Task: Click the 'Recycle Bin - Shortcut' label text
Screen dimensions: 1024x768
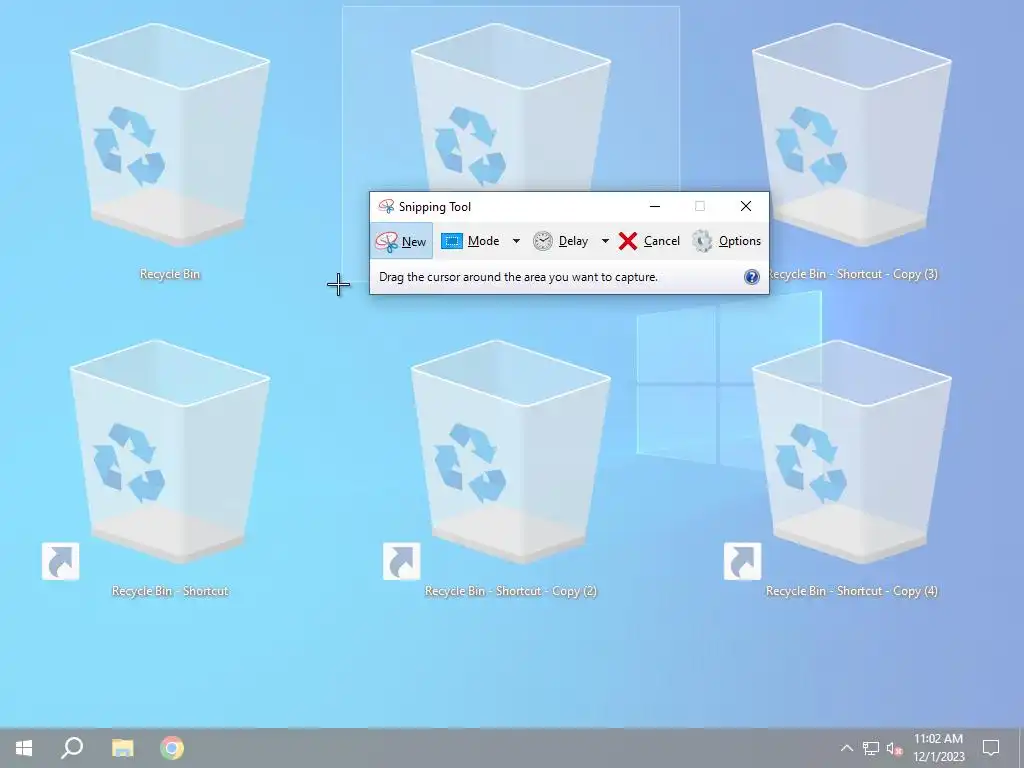Action: (x=170, y=591)
